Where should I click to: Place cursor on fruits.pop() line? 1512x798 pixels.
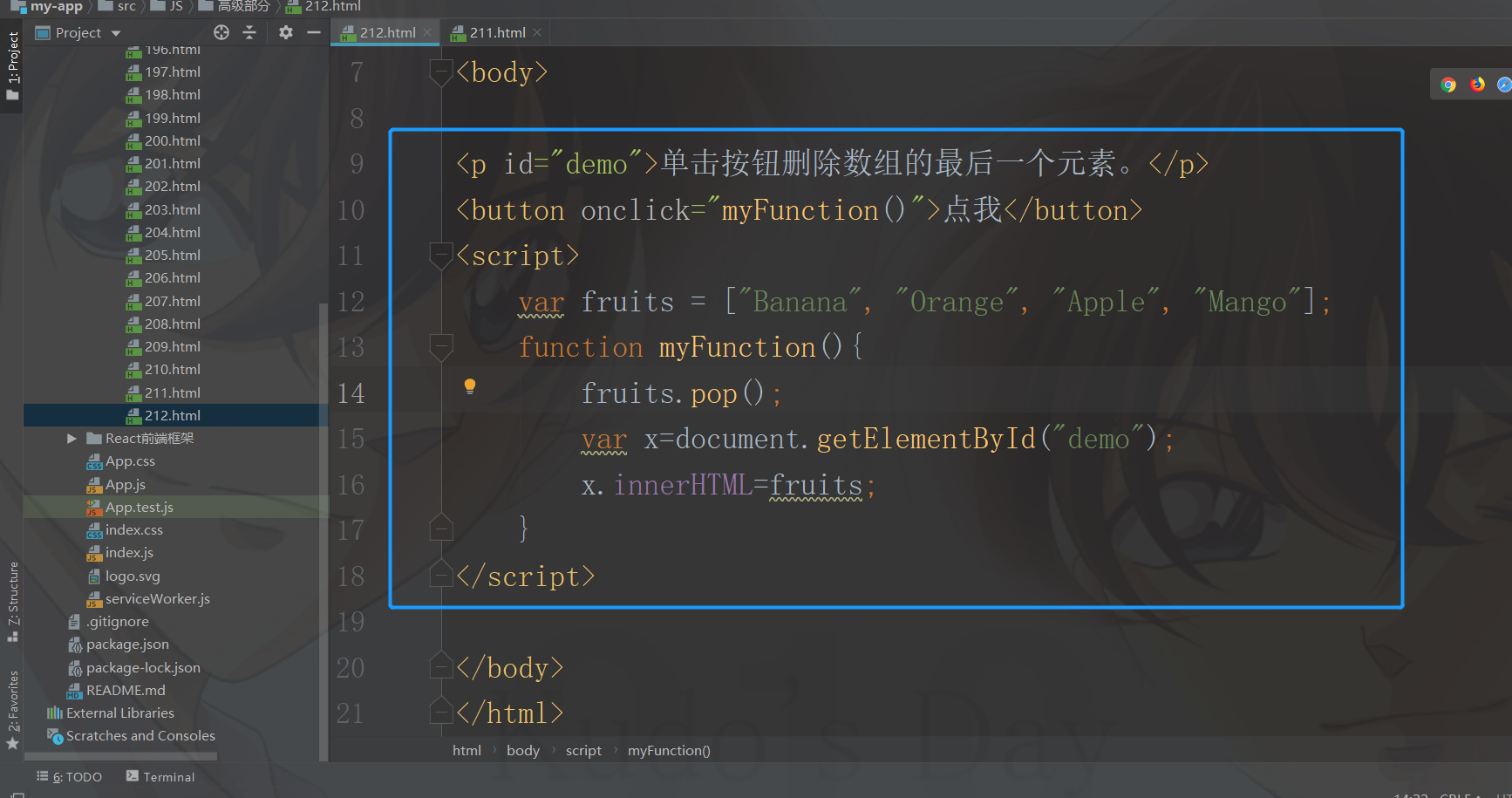682,393
